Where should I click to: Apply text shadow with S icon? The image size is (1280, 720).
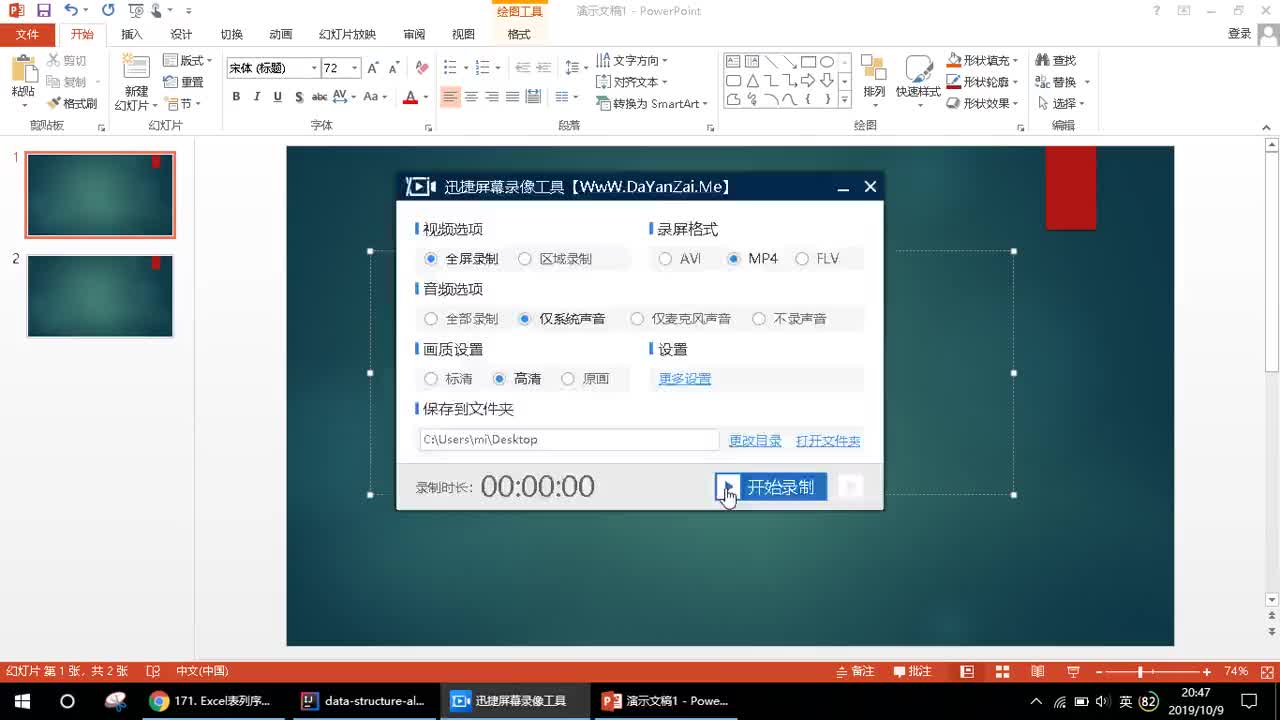tap(299, 97)
